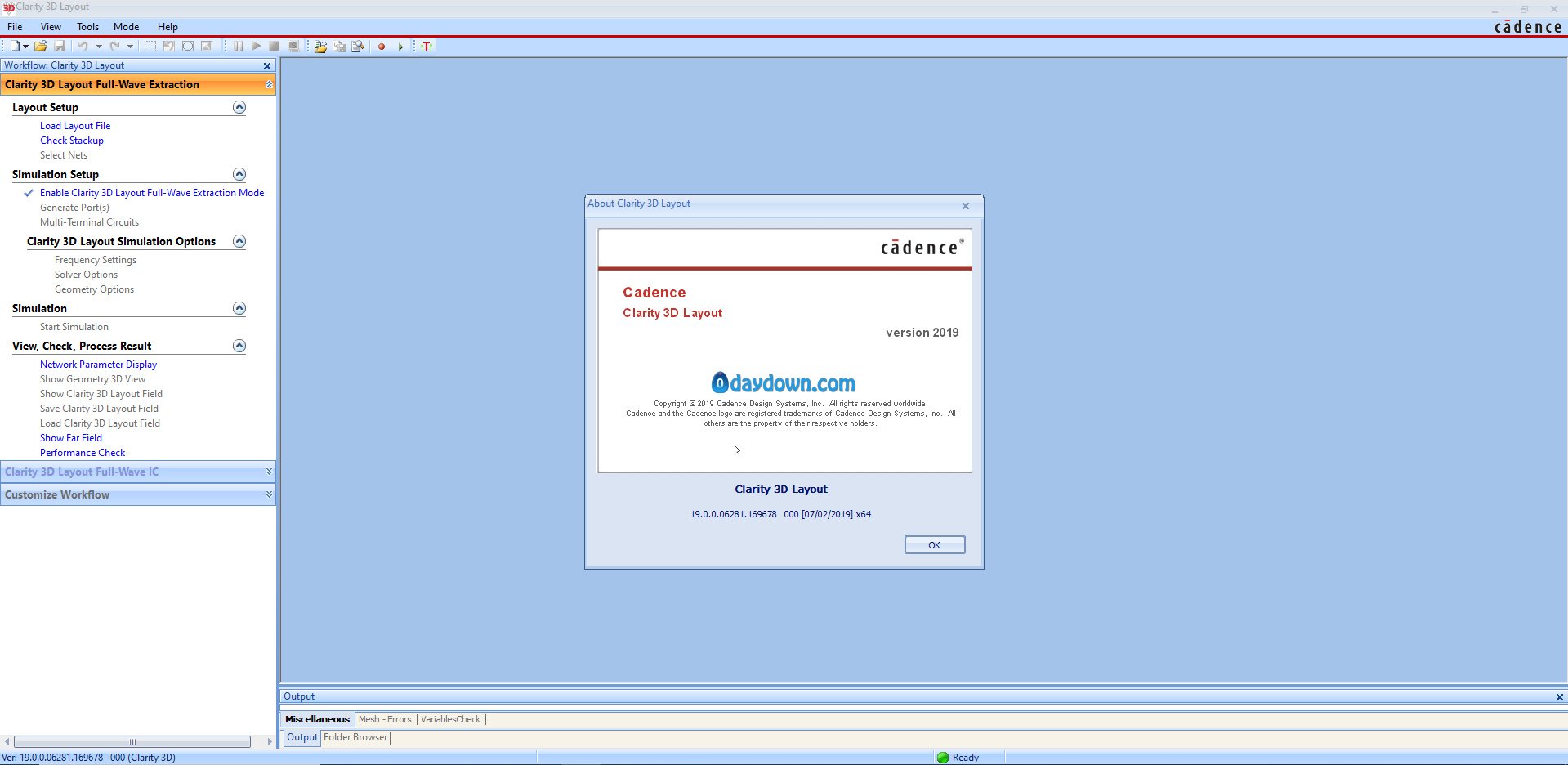The image size is (1568, 765).
Task: Click Show Clarity 3D Layout Field item
Action: tap(101, 394)
